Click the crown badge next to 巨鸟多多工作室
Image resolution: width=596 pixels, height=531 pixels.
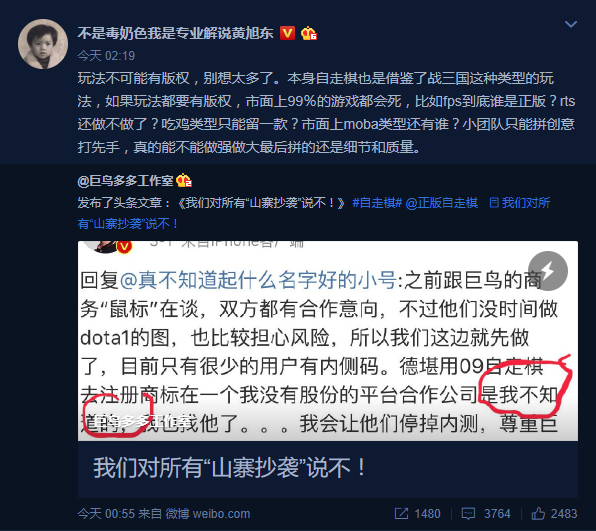coord(184,181)
